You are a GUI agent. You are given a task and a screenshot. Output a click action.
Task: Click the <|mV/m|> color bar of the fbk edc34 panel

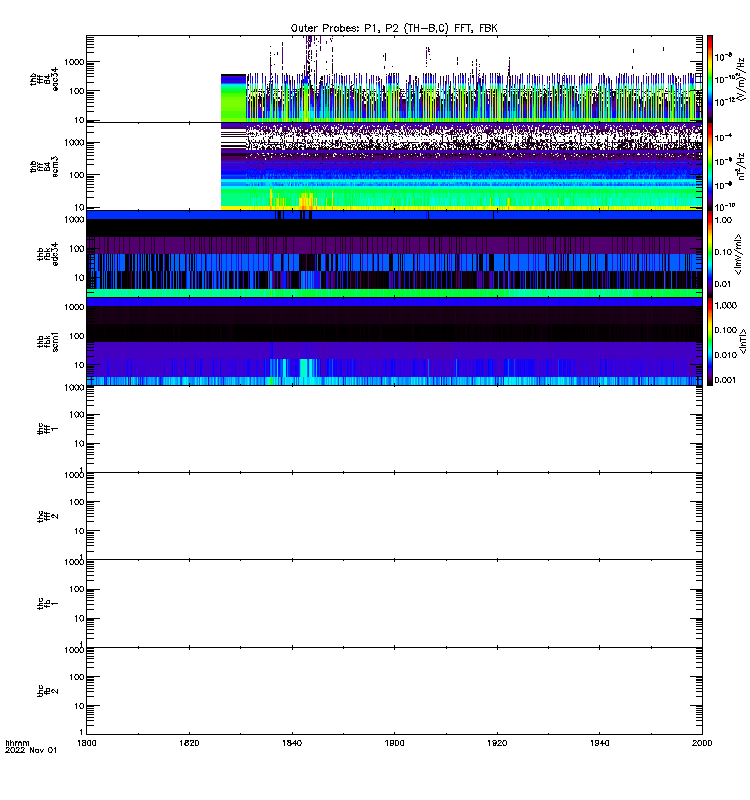(x=710, y=254)
